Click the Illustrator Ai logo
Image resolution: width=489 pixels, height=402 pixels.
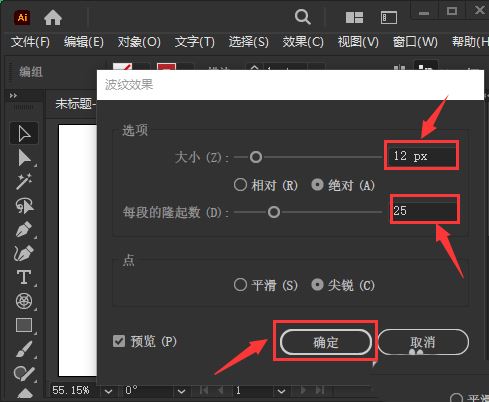coord(22,17)
